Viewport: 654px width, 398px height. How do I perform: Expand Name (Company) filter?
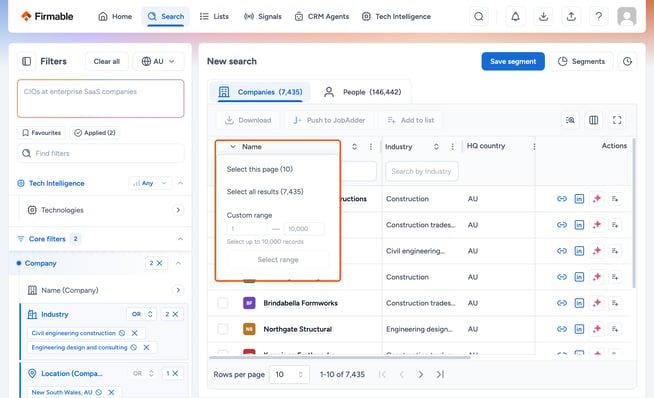[178, 290]
